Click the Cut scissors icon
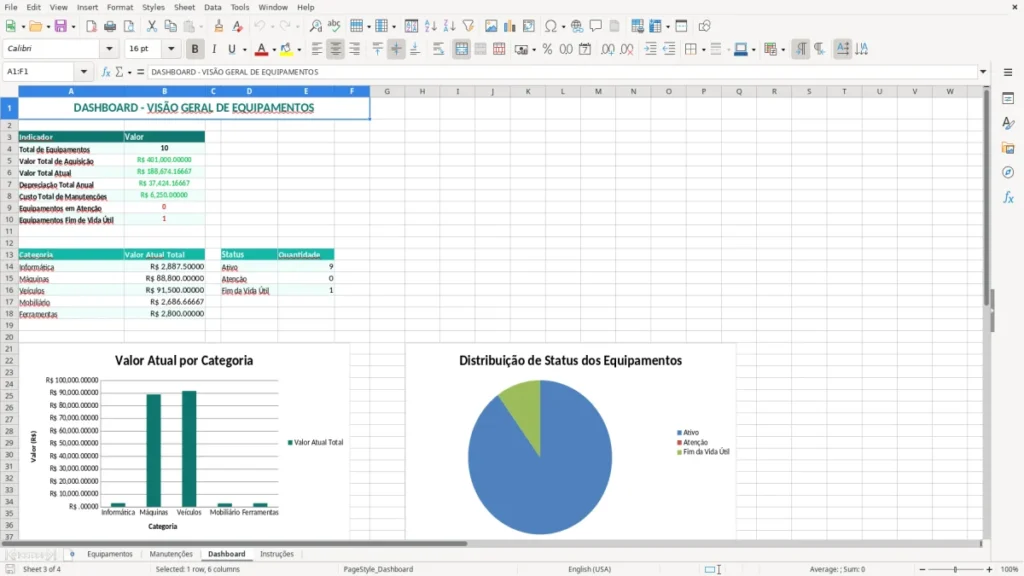Screen dimensions: 1024x576 click(x=152, y=26)
